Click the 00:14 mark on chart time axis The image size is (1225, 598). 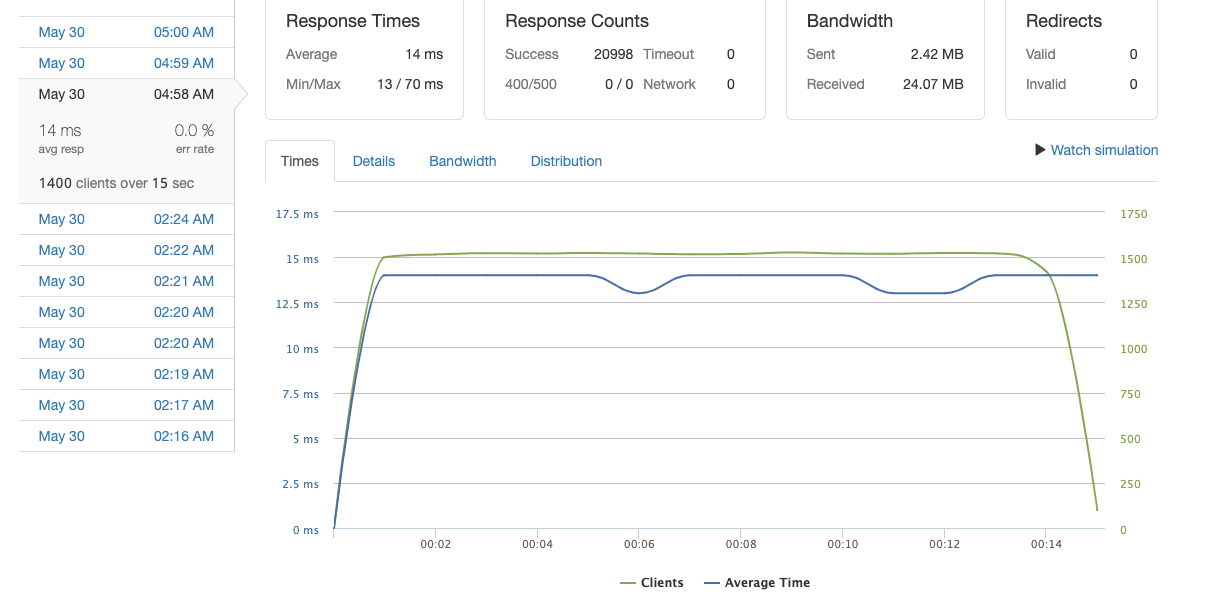1045,546
